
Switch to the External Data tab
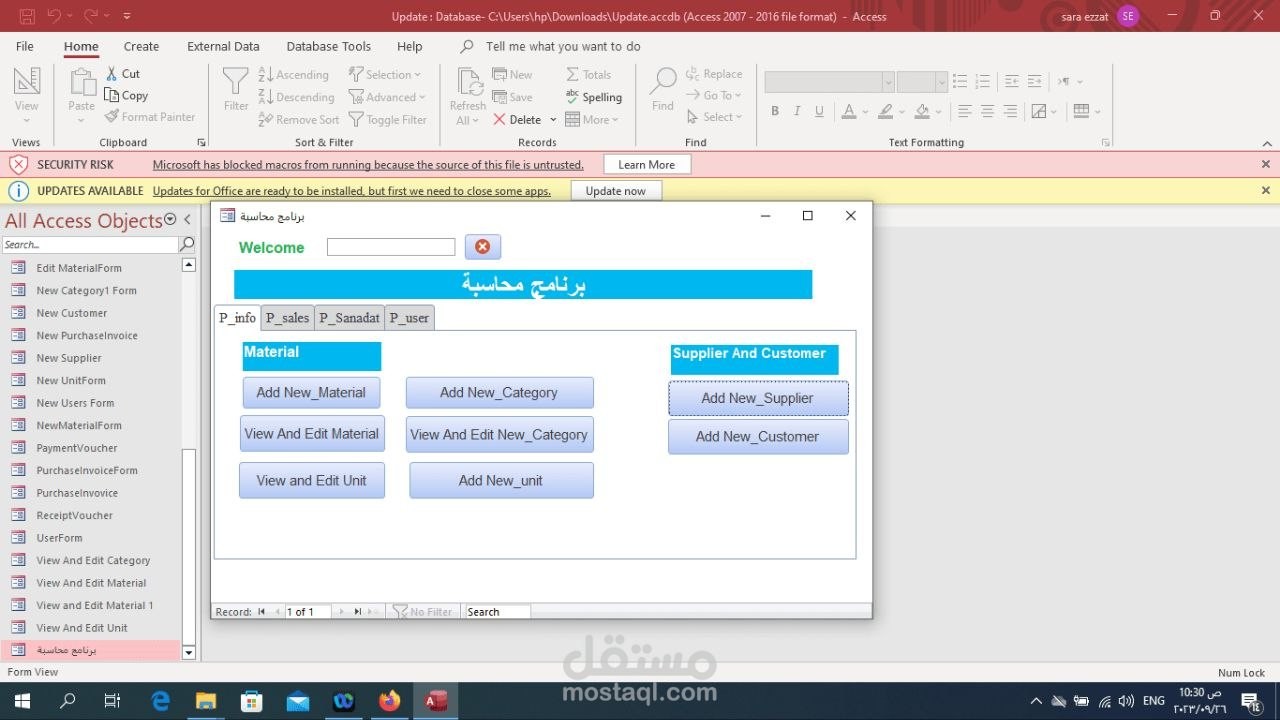pos(223,46)
